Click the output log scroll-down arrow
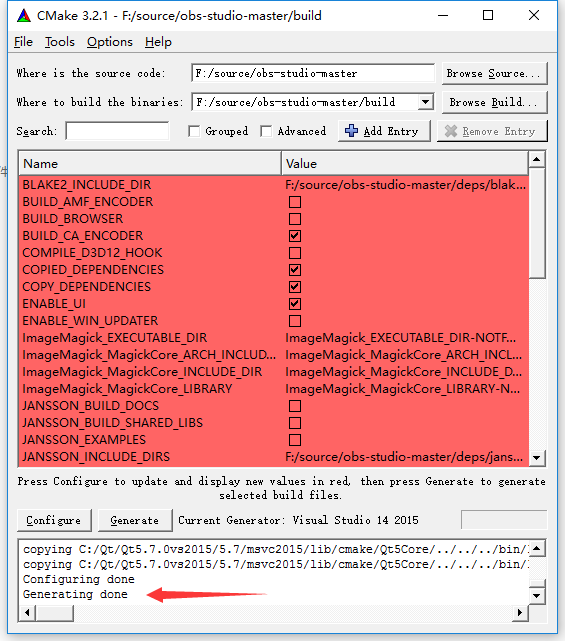The image size is (565, 641). (x=537, y=596)
